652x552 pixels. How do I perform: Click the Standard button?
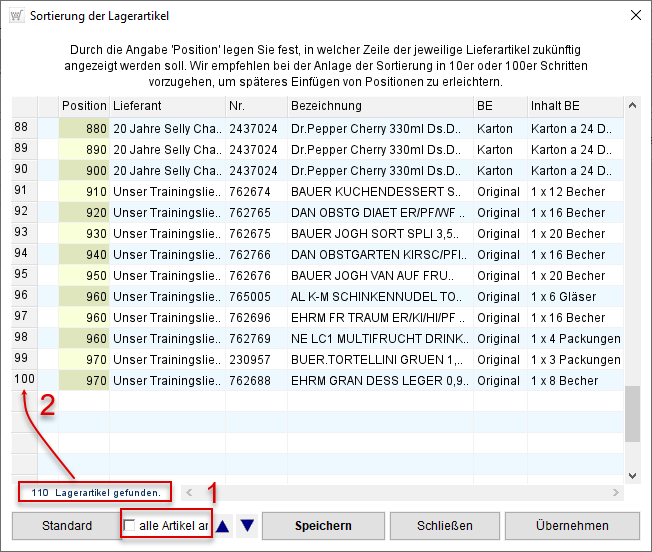66,526
